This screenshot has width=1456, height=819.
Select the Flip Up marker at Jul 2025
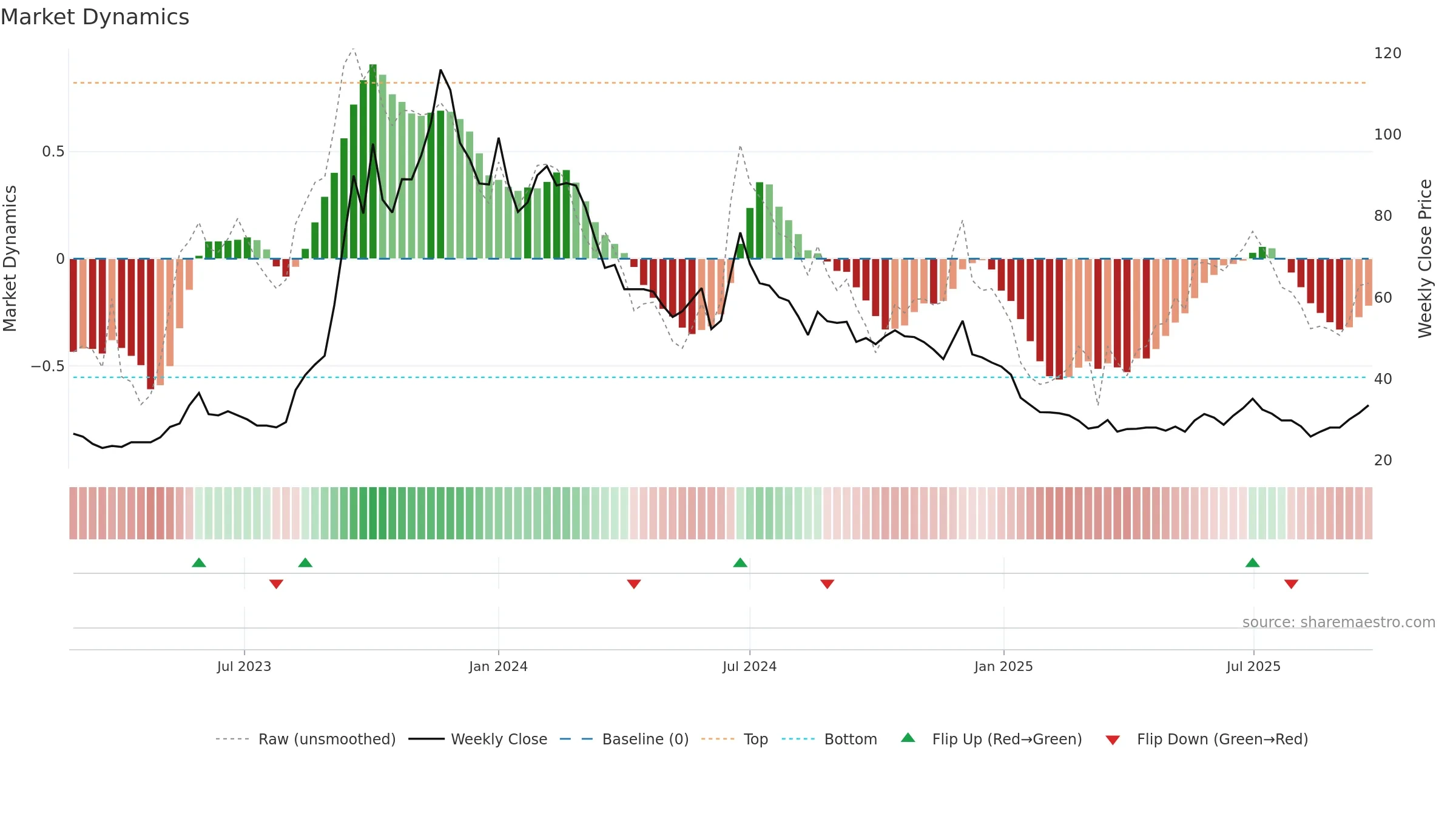point(1253,562)
